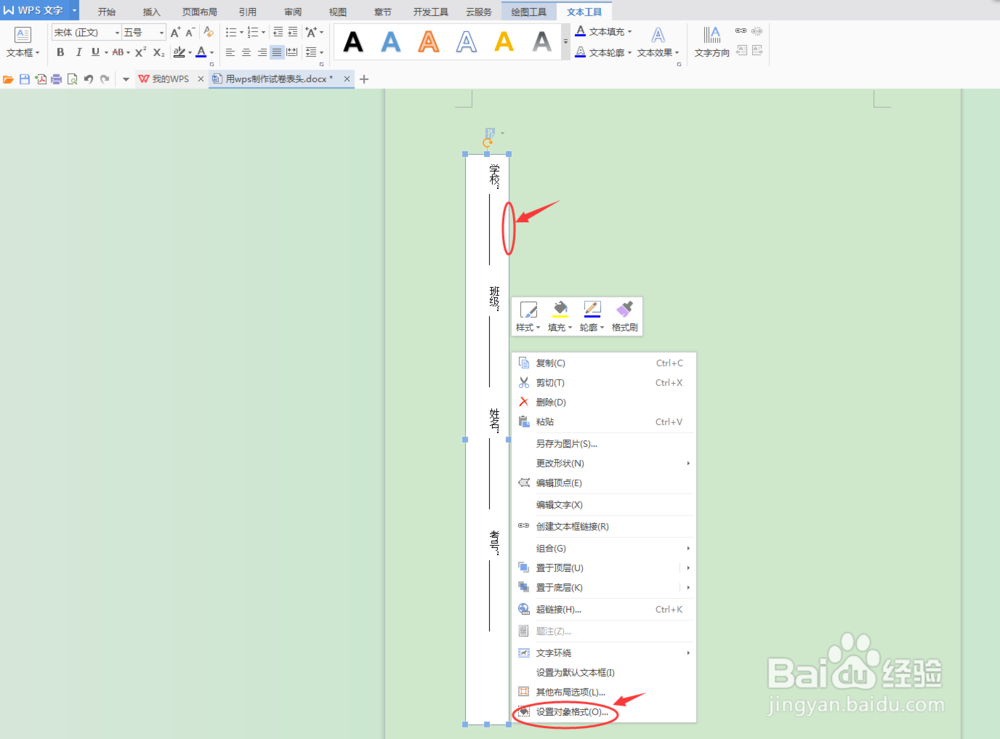The image size is (1000, 739).
Task: Click Distributed alignment icon
Action: (x=292, y=52)
